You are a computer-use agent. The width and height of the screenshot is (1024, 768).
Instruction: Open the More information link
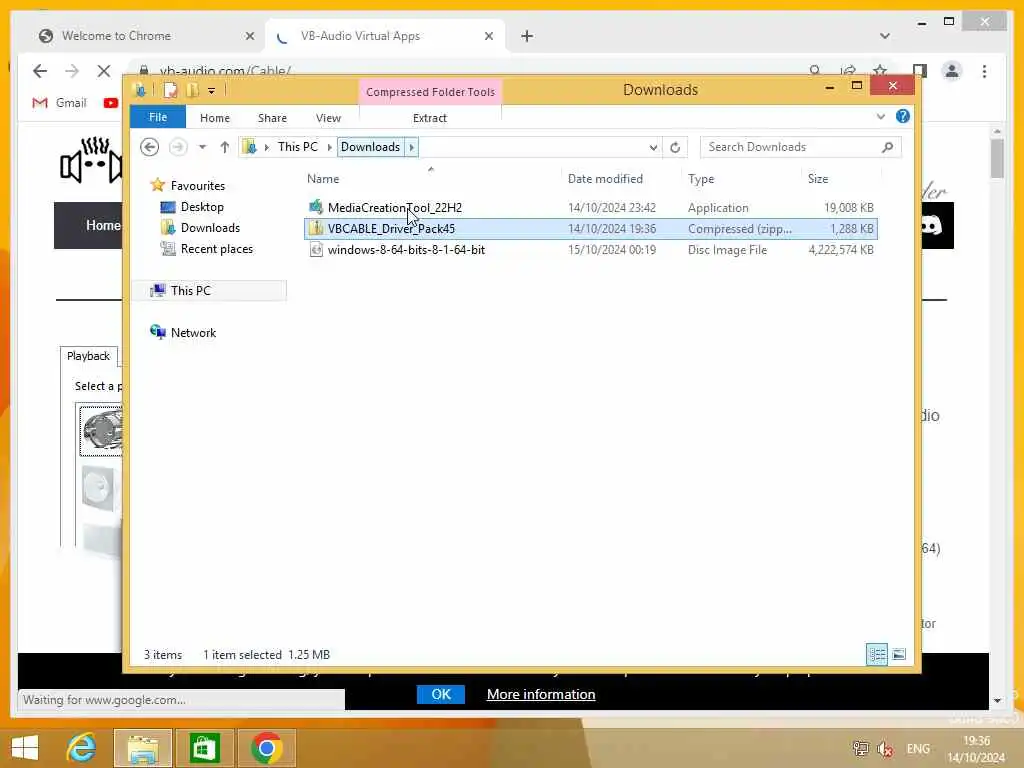pyautogui.click(x=541, y=694)
